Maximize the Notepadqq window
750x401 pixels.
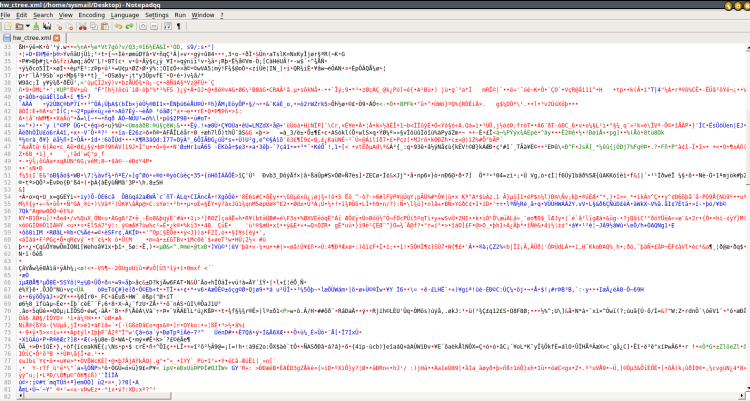pos(737,5)
